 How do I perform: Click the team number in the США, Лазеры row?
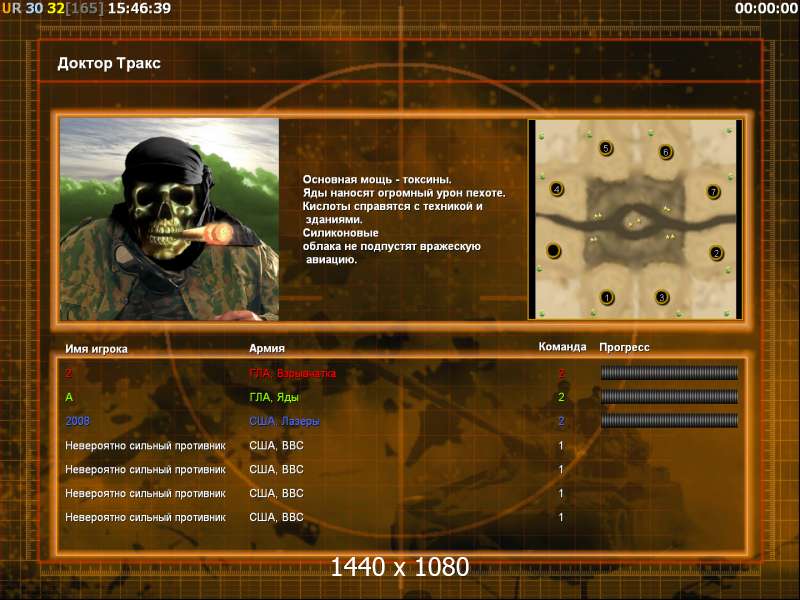(x=561, y=421)
